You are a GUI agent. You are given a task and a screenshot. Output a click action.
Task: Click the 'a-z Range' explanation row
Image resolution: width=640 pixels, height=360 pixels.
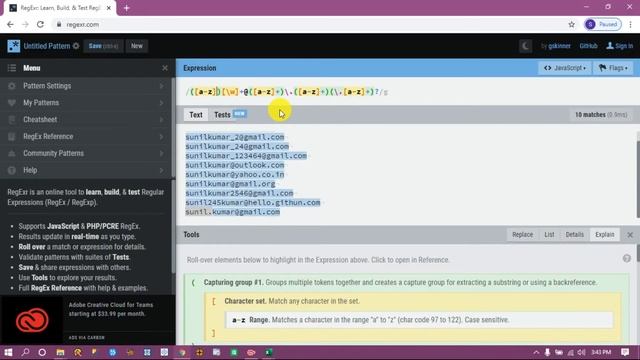click(x=419, y=320)
